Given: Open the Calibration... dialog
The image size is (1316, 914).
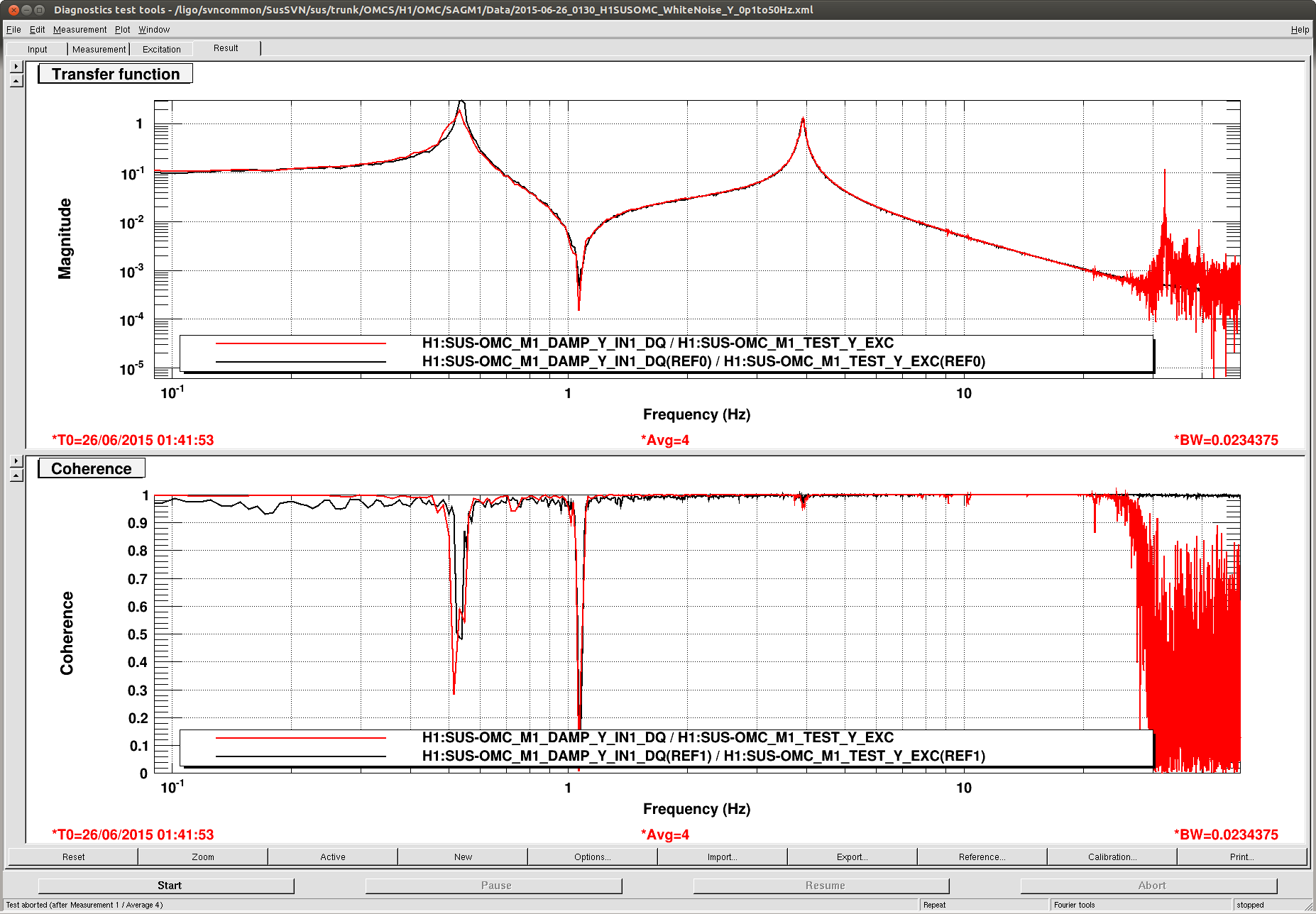Looking at the screenshot, I should click(x=1112, y=857).
